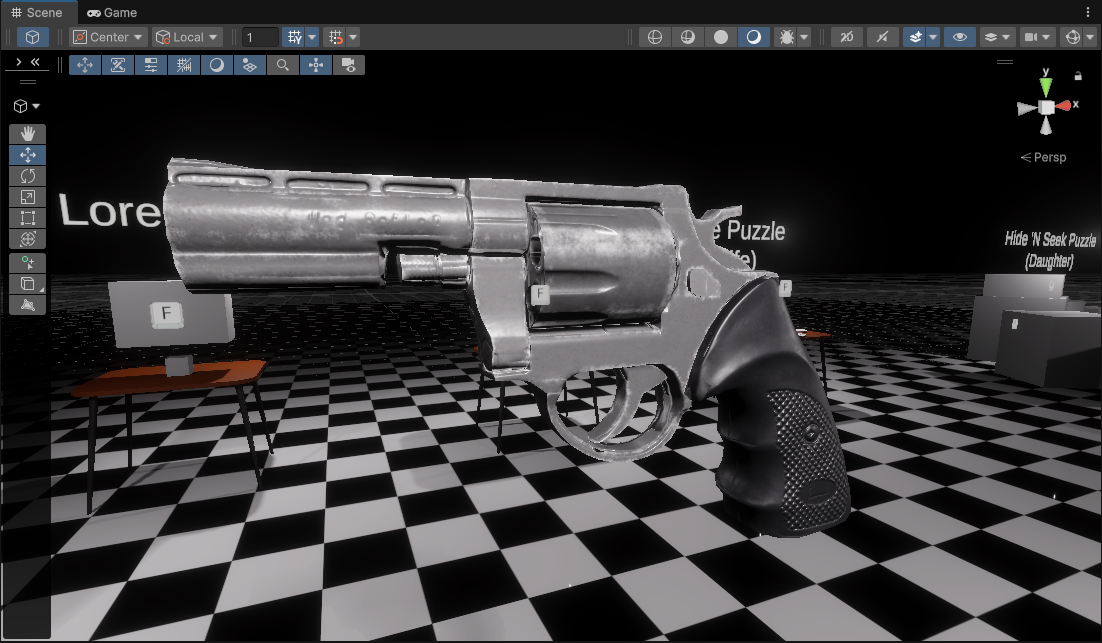1102x643 pixels.
Task: Toggle the scene gizmo lock icon
Action: click(1078, 75)
